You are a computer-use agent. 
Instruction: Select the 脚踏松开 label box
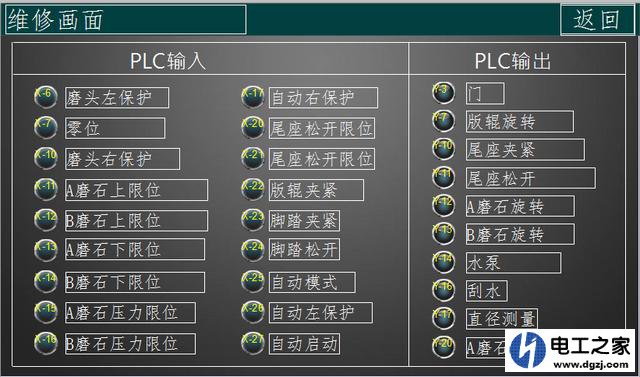click(x=304, y=249)
